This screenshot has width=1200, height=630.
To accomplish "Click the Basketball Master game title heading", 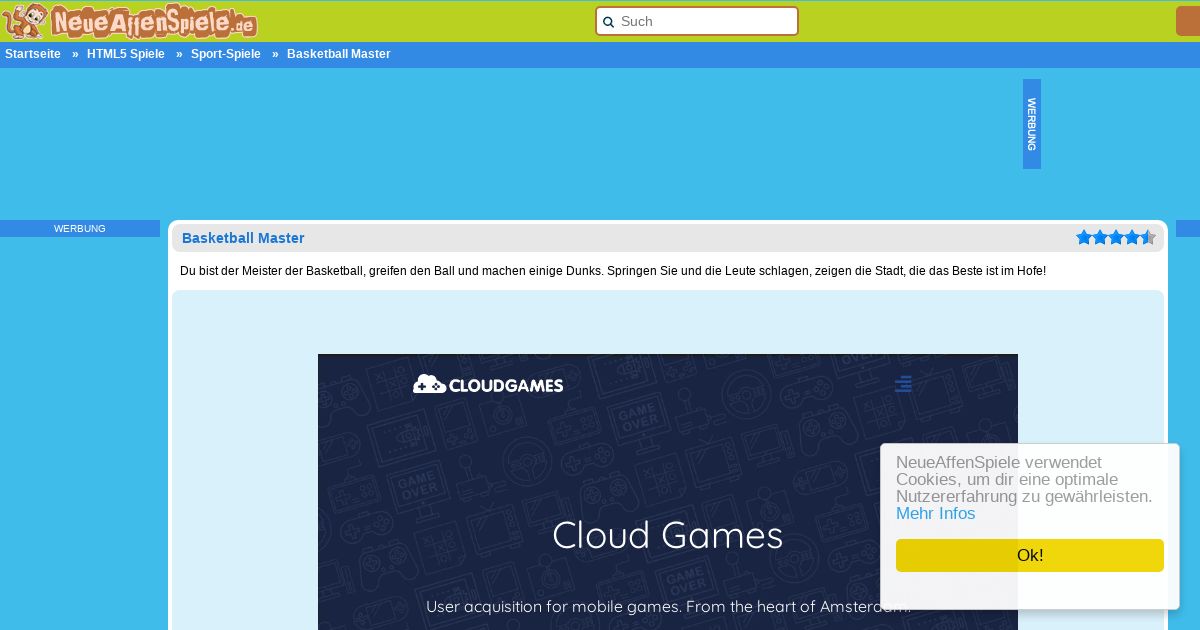I will coord(243,238).
